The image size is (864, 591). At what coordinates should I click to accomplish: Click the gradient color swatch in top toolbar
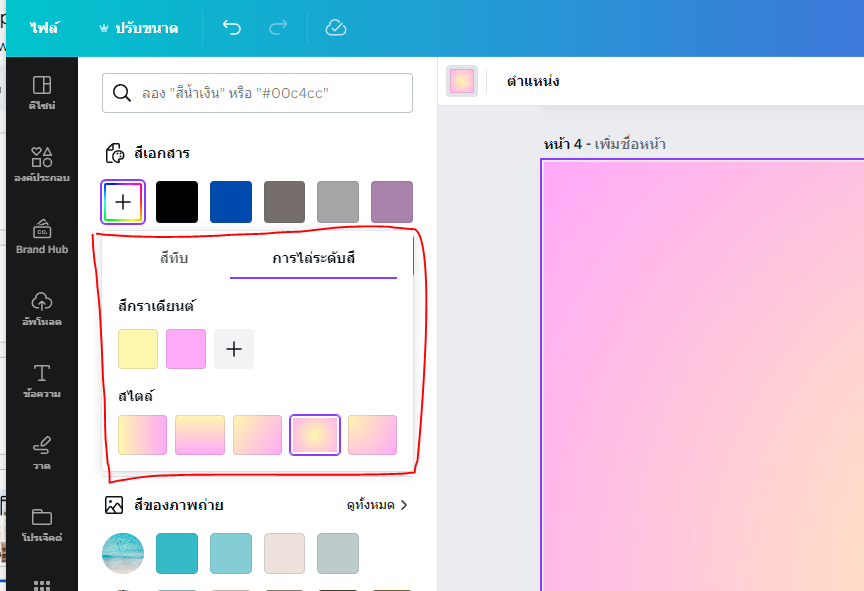462,82
